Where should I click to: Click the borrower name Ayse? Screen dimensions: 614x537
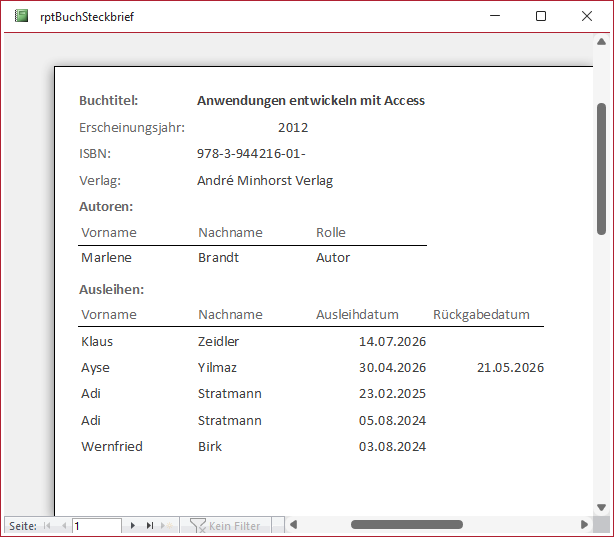tap(96, 368)
